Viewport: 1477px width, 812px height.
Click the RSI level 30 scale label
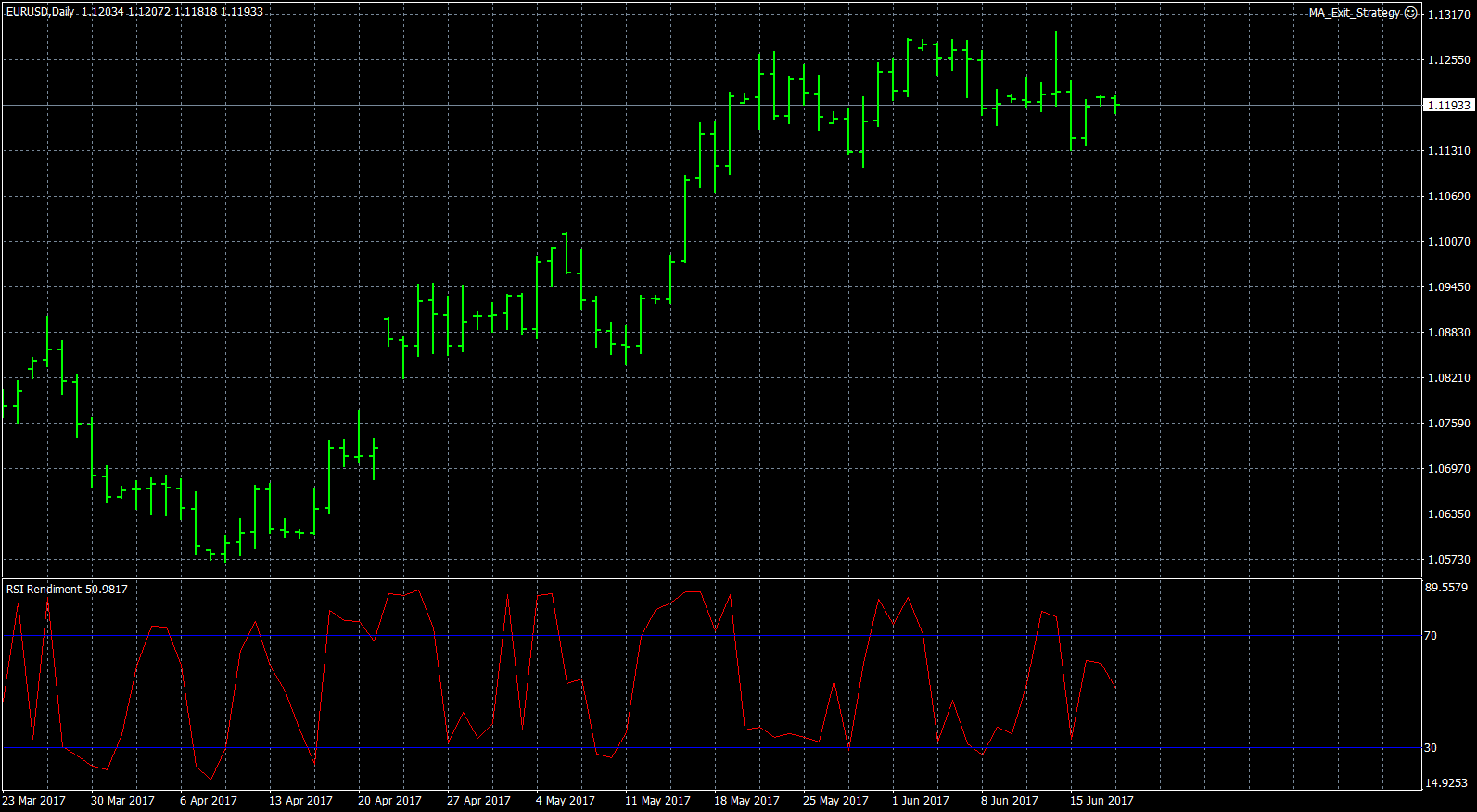point(1431,748)
